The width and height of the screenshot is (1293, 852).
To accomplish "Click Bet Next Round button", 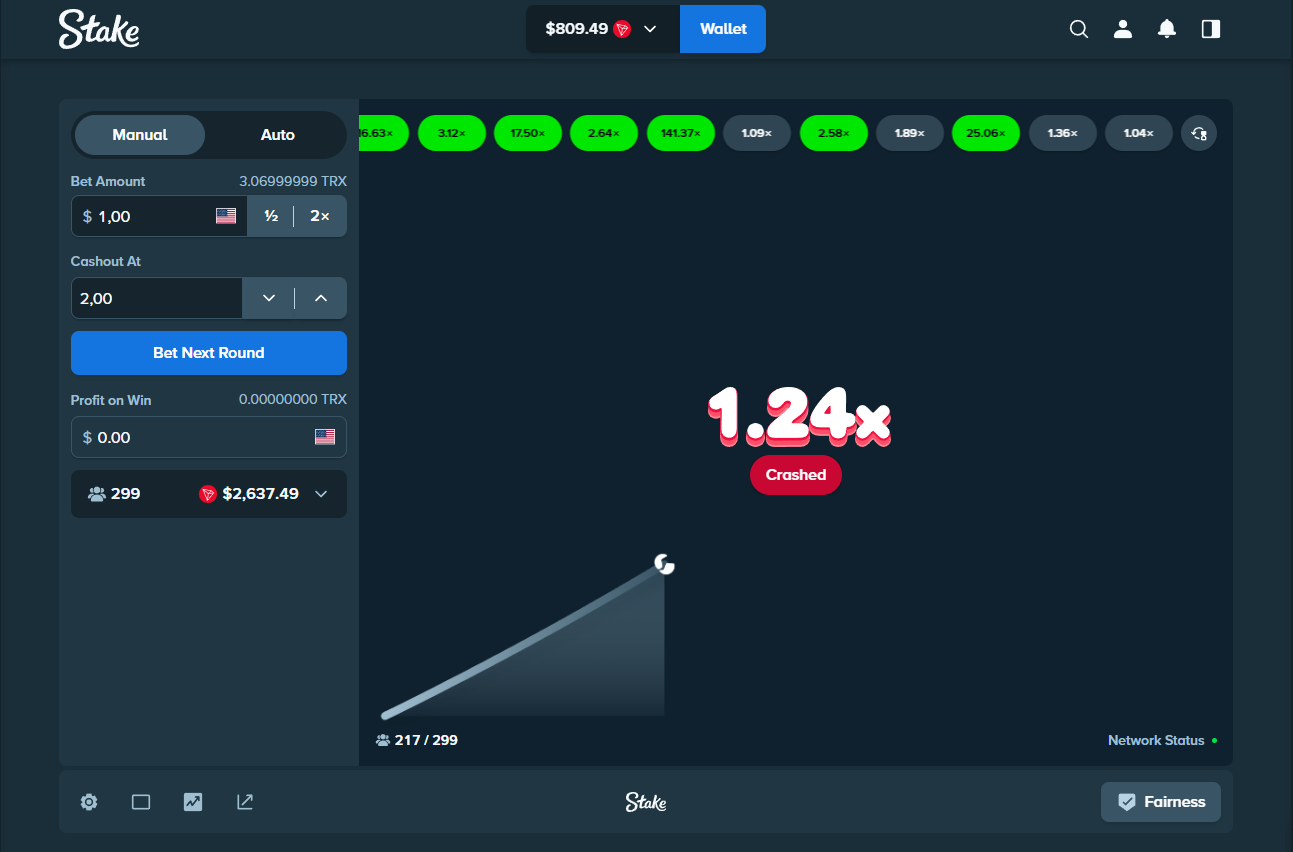I will point(209,353).
